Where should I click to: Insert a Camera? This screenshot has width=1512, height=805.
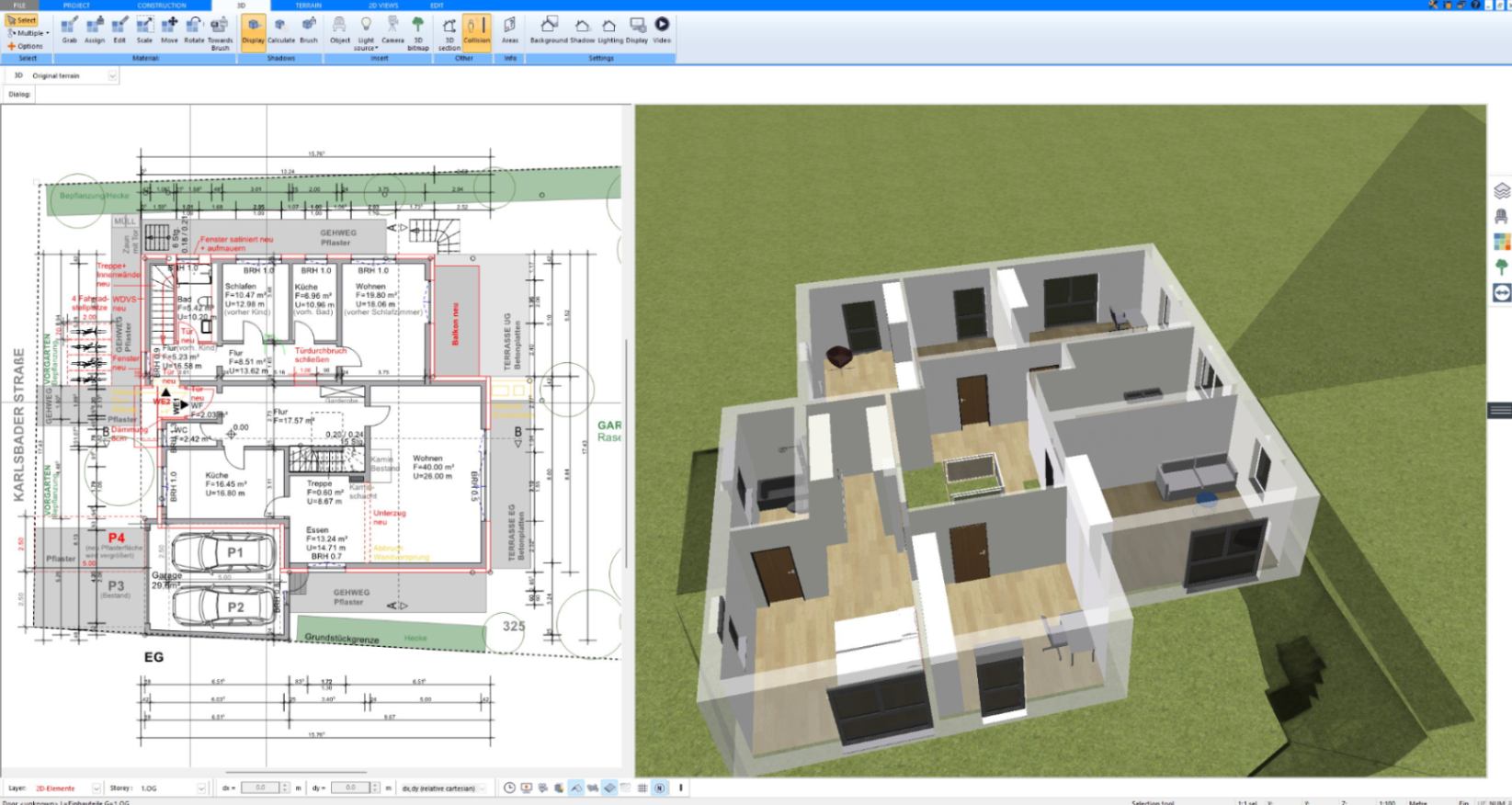392,29
